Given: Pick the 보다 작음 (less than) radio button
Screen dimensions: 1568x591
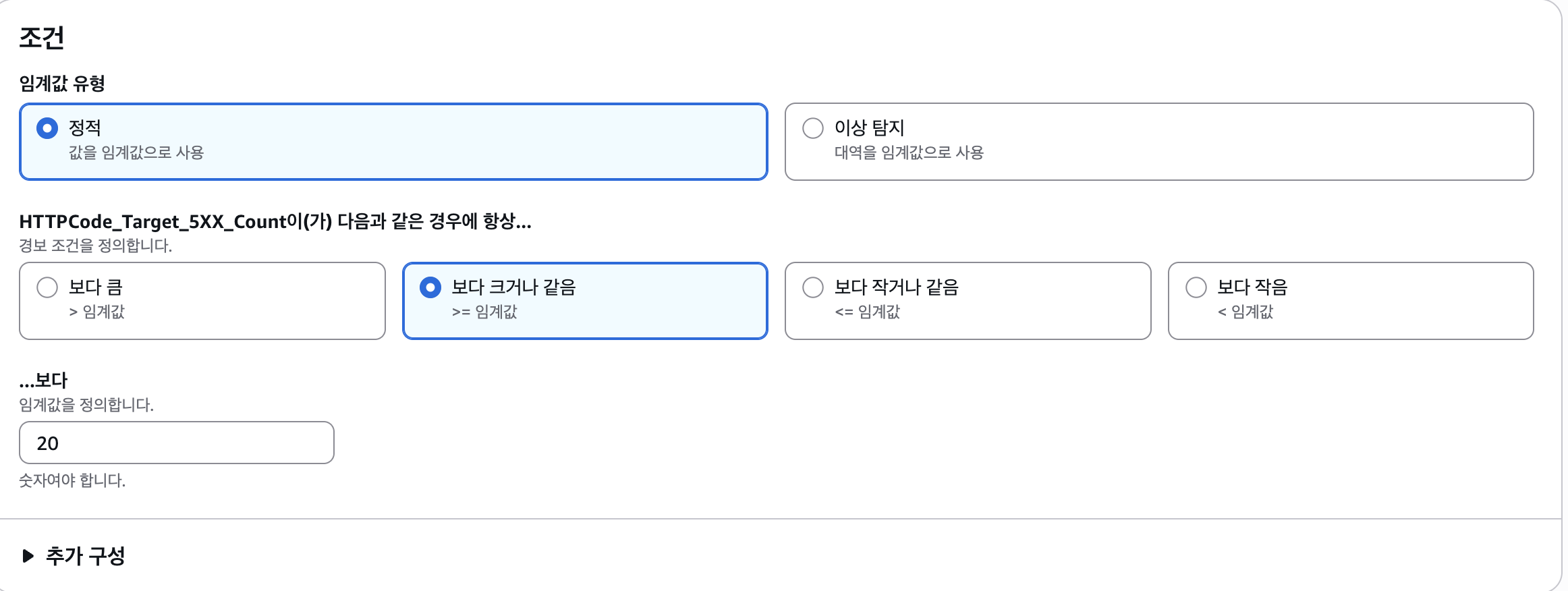Looking at the screenshot, I should tap(1196, 287).
